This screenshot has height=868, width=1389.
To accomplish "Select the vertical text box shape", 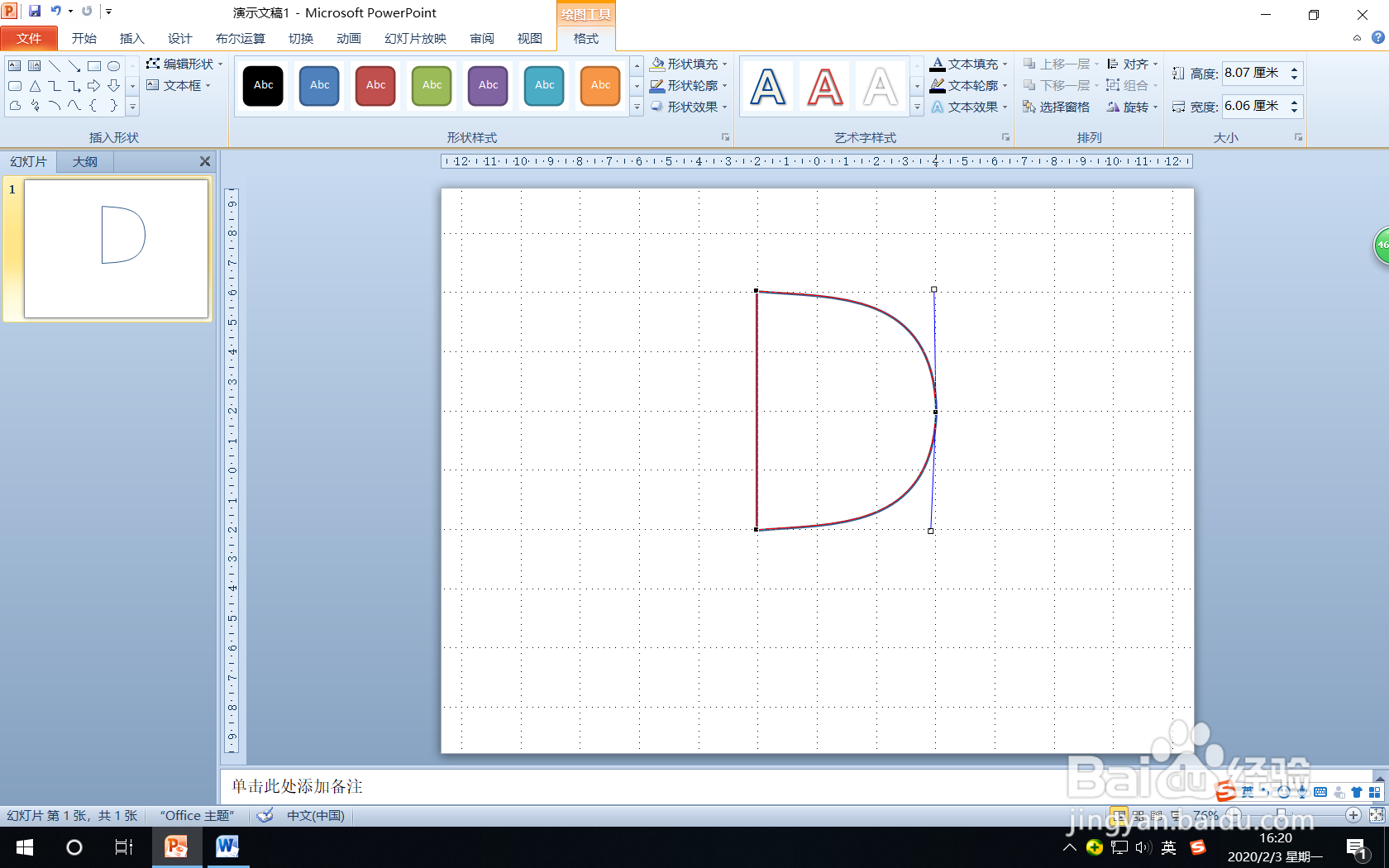I will pyautogui.click(x=35, y=66).
